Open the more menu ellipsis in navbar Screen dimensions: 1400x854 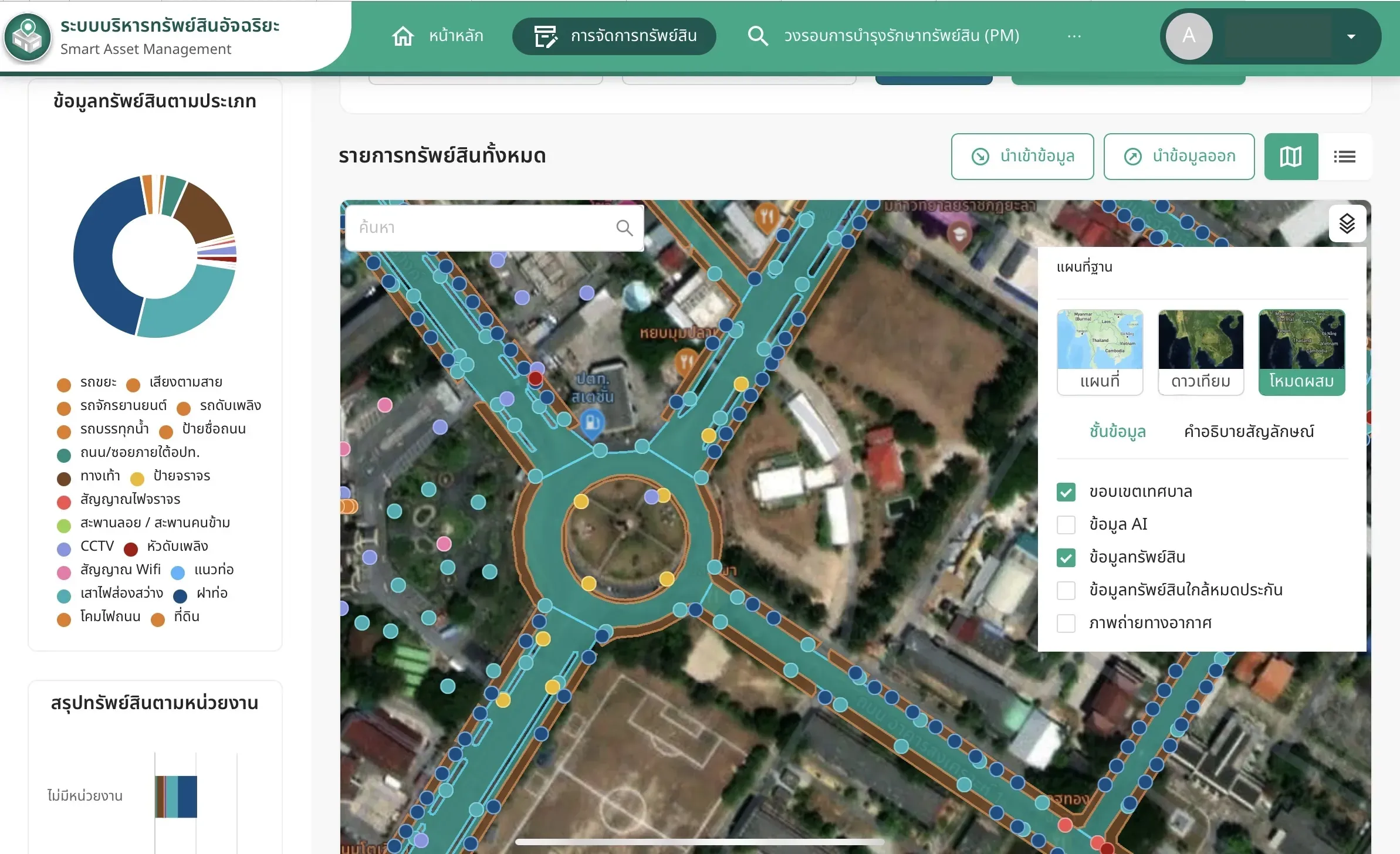click(1074, 36)
